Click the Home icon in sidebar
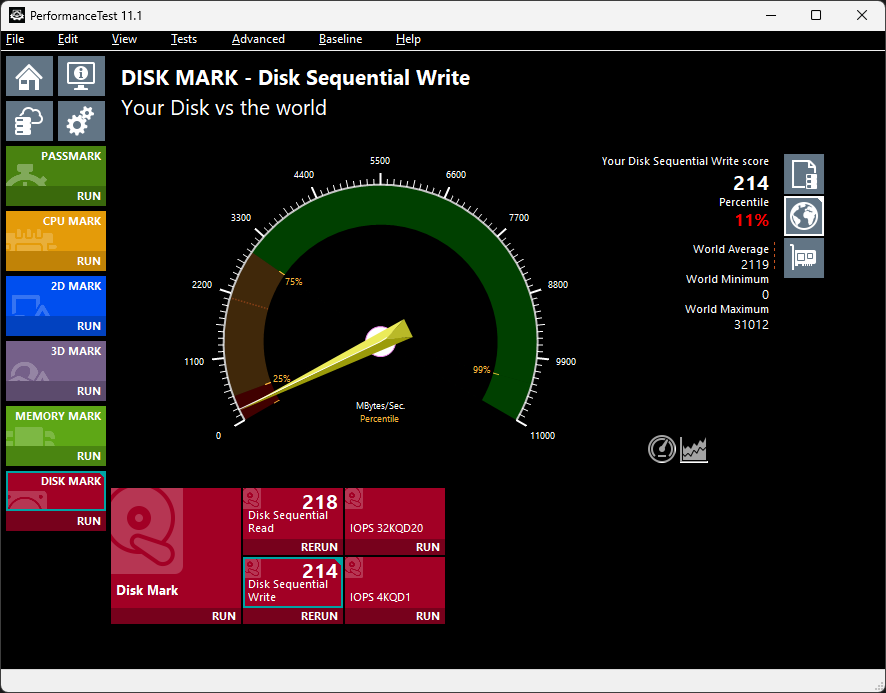This screenshot has width=886, height=693. 30,75
